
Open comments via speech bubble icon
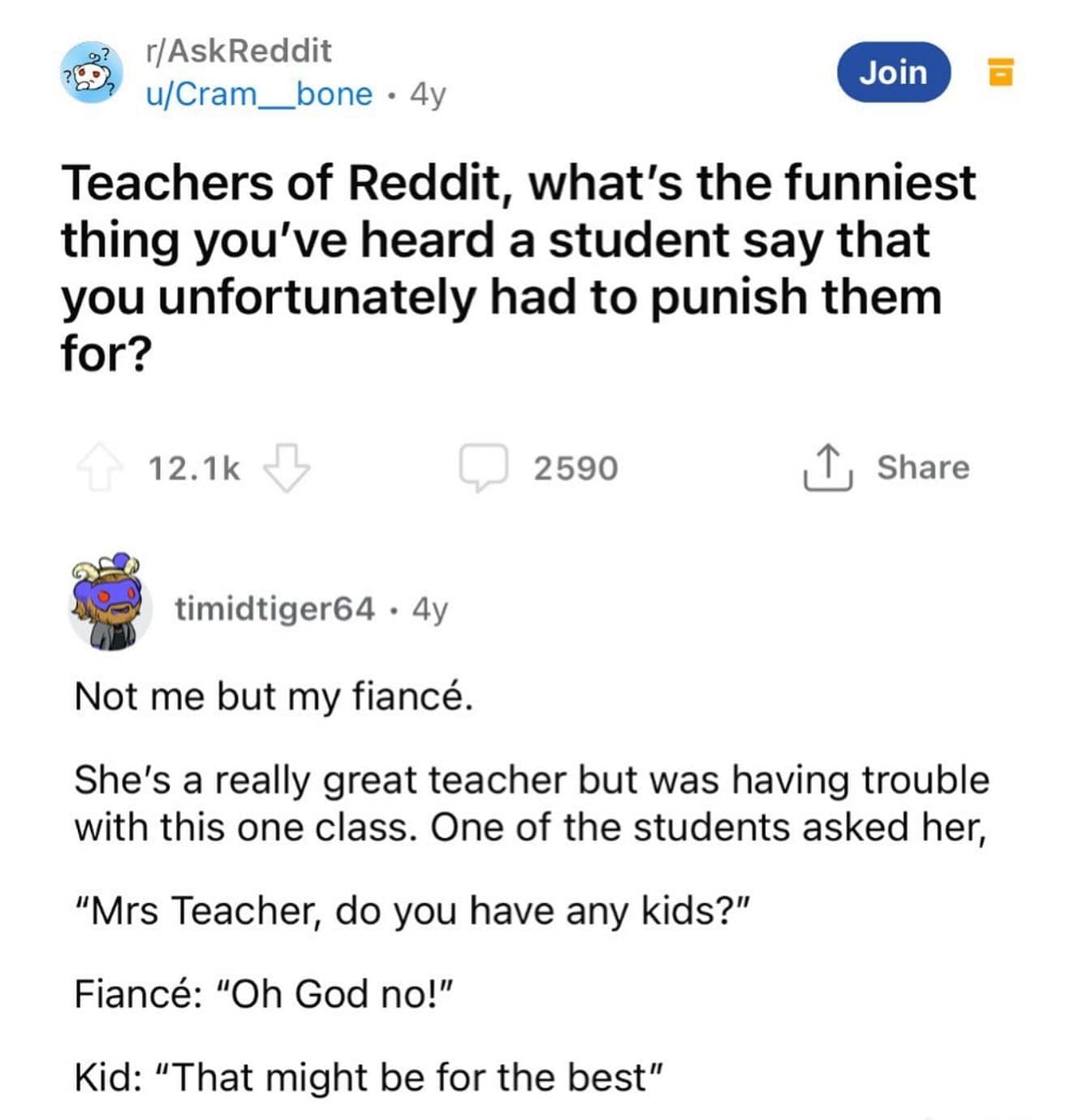483,468
